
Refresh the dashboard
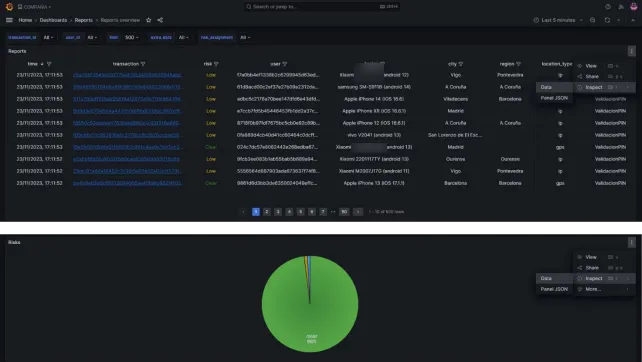(607, 20)
